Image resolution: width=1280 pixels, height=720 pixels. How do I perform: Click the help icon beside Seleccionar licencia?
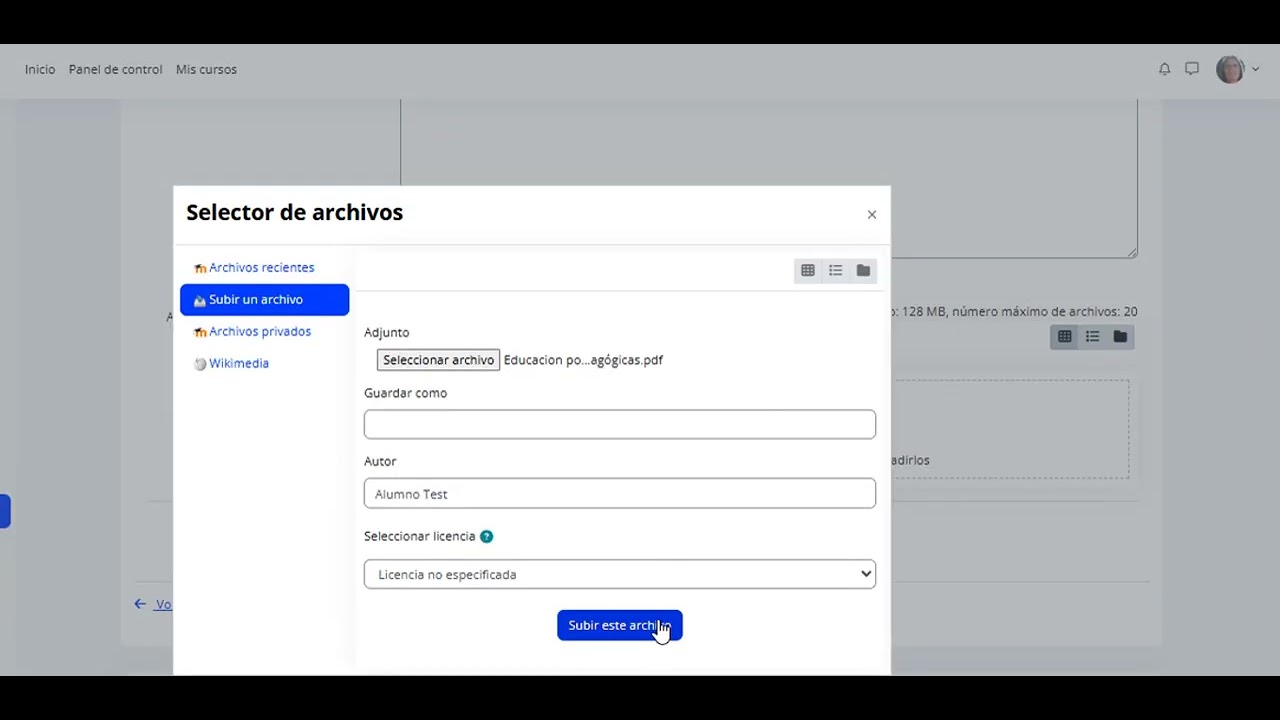[x=486, y=537]
